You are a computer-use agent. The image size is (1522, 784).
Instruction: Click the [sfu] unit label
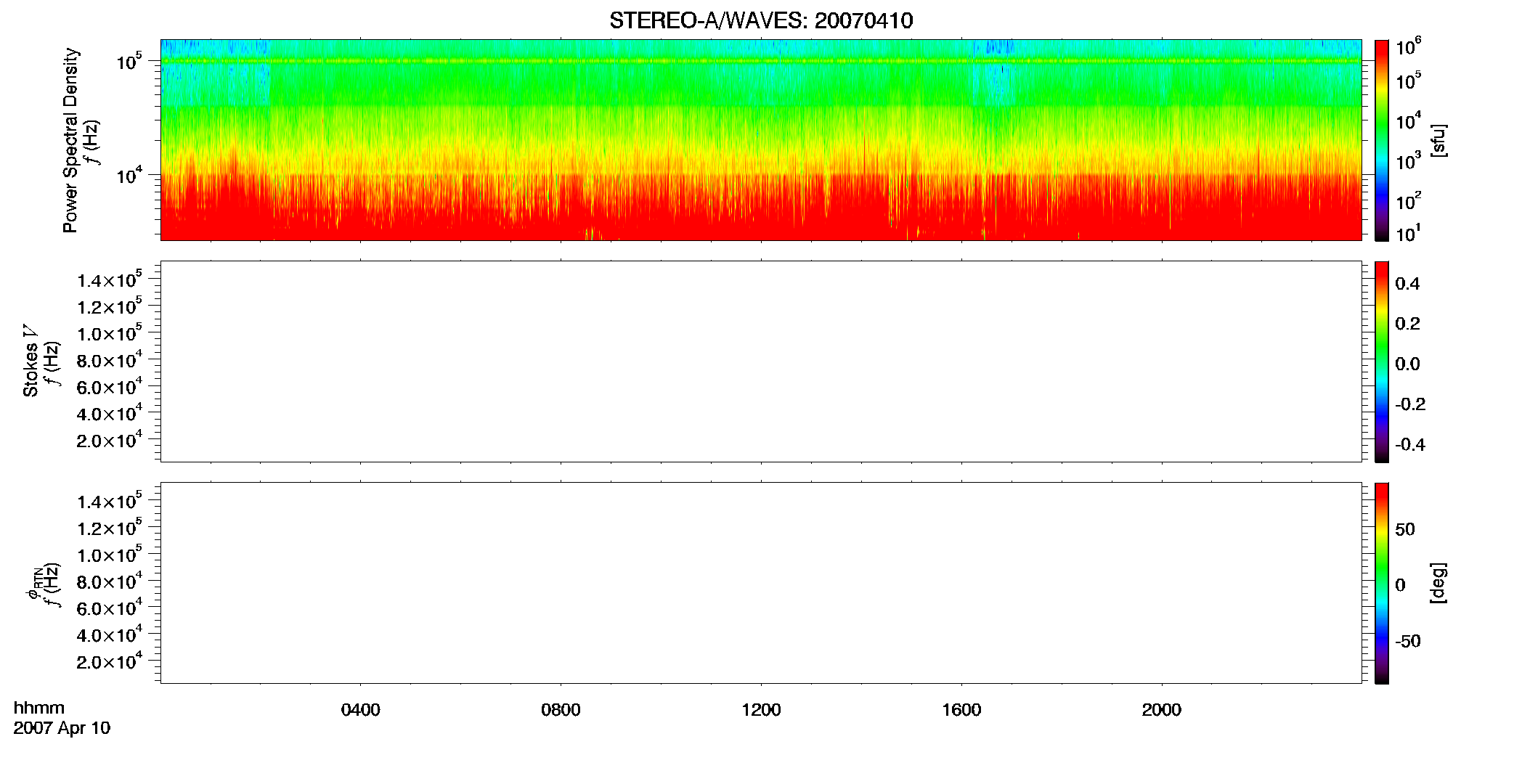tap(1438, 140)
